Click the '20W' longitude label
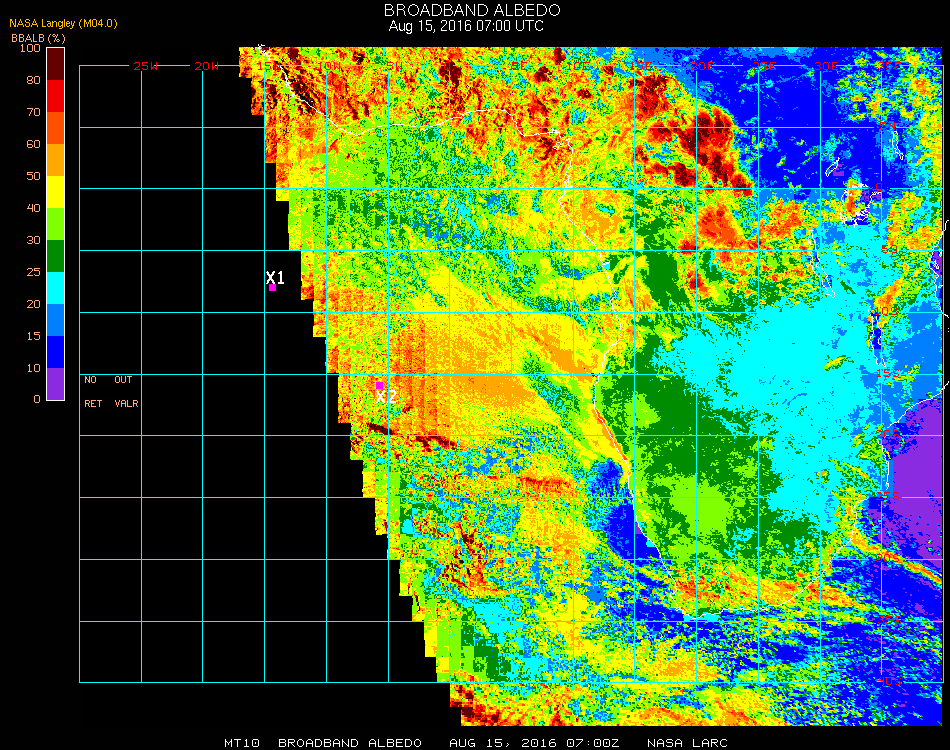This screenshot has height=750, width=950. pos(207,66)
